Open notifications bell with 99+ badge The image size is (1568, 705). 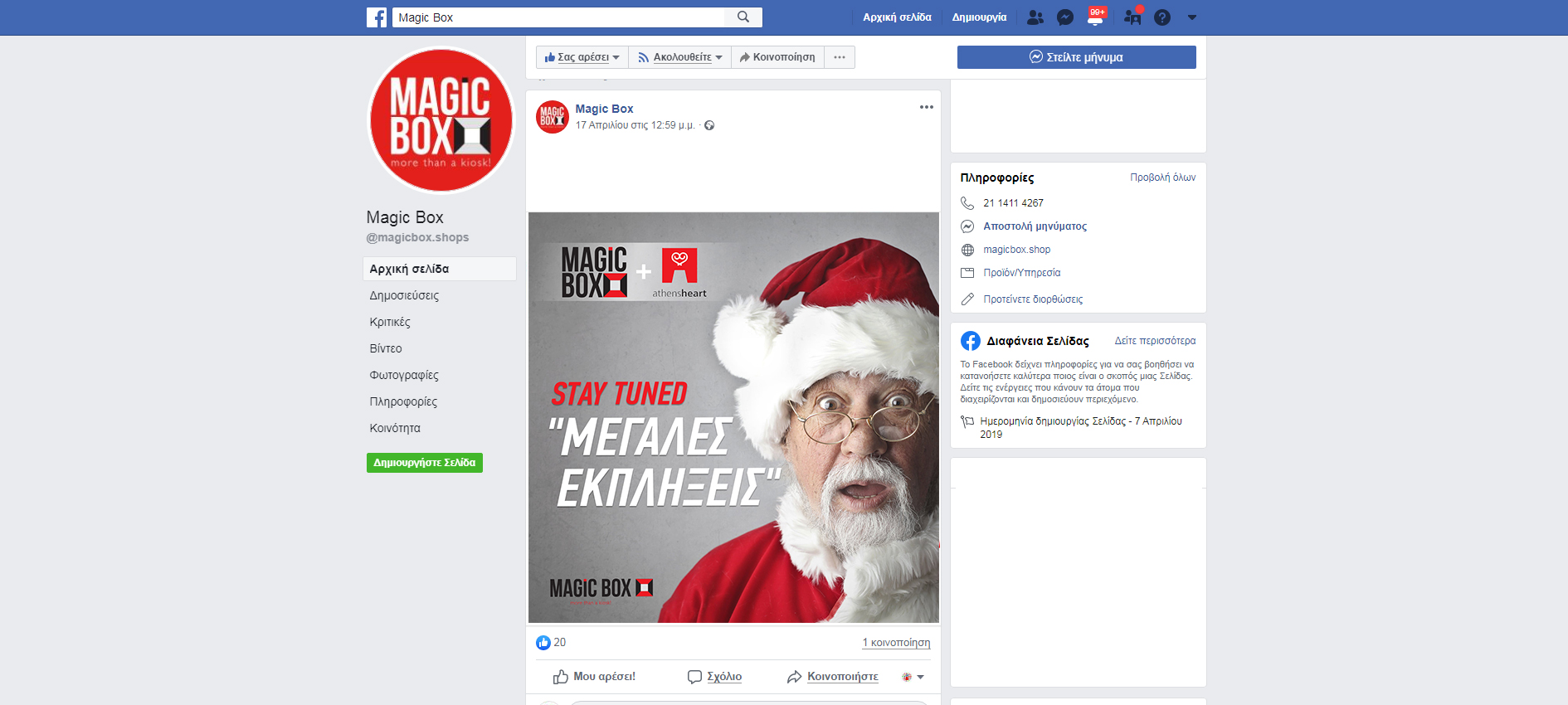[x=1095, y=18]
